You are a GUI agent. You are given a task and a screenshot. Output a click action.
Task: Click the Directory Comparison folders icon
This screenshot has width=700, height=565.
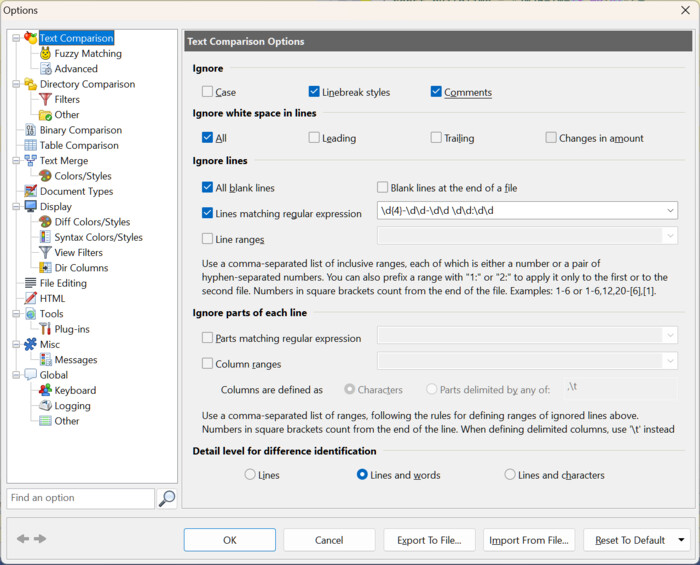pos(30,84)
